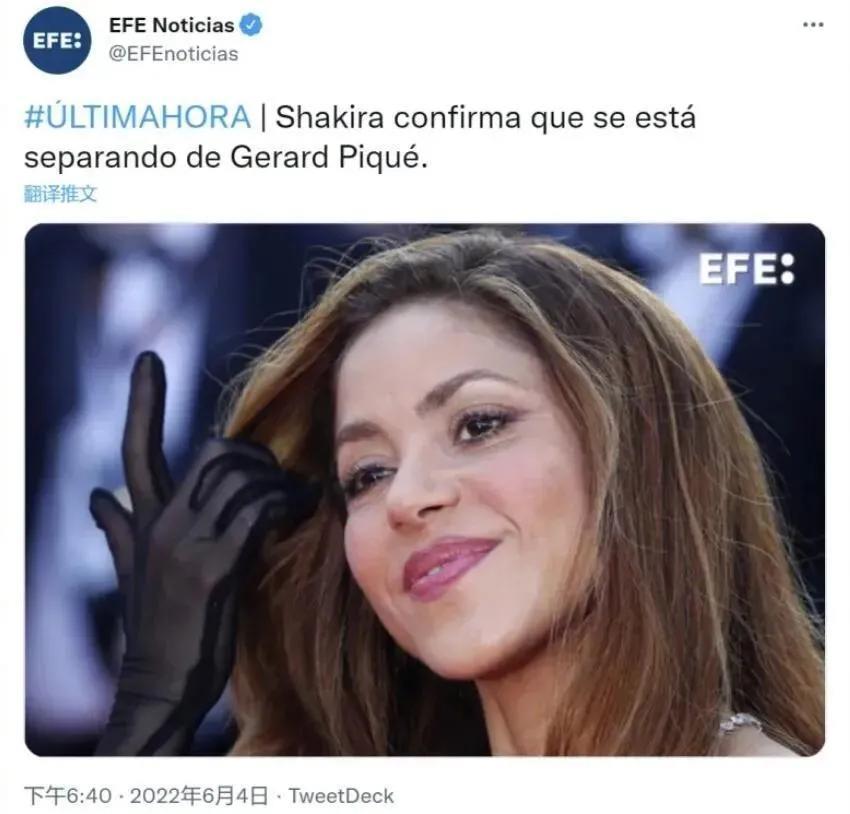850x814 pixels.
Task: Click the necklace at photo's bottom edge
Action: [x=740, y=723]
